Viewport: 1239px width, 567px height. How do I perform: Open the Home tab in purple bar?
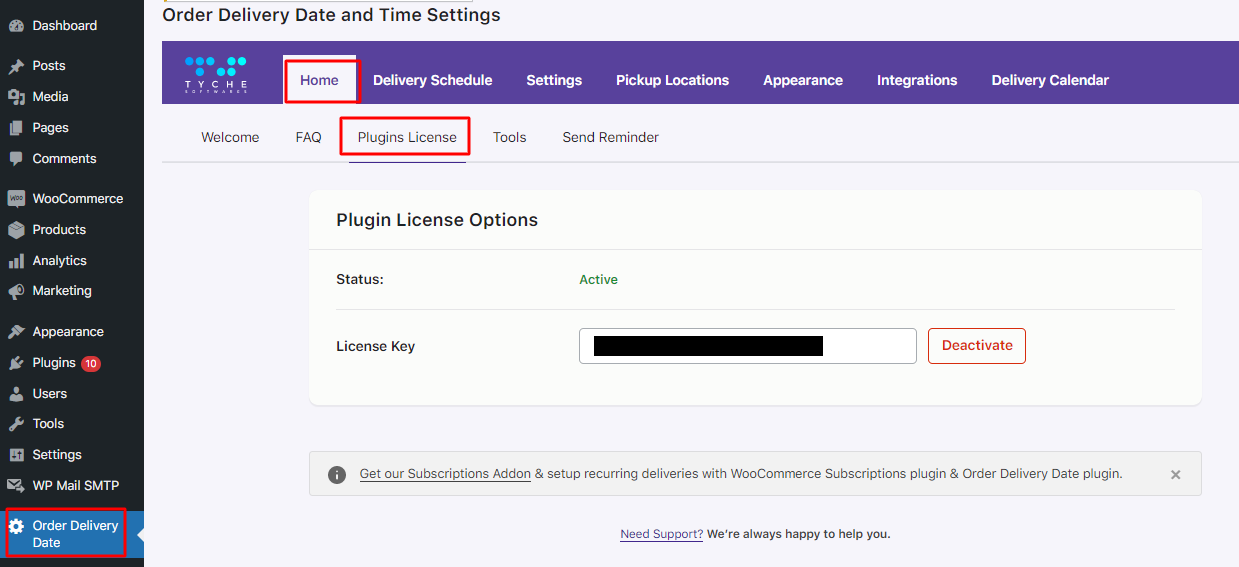click(320, 80)
